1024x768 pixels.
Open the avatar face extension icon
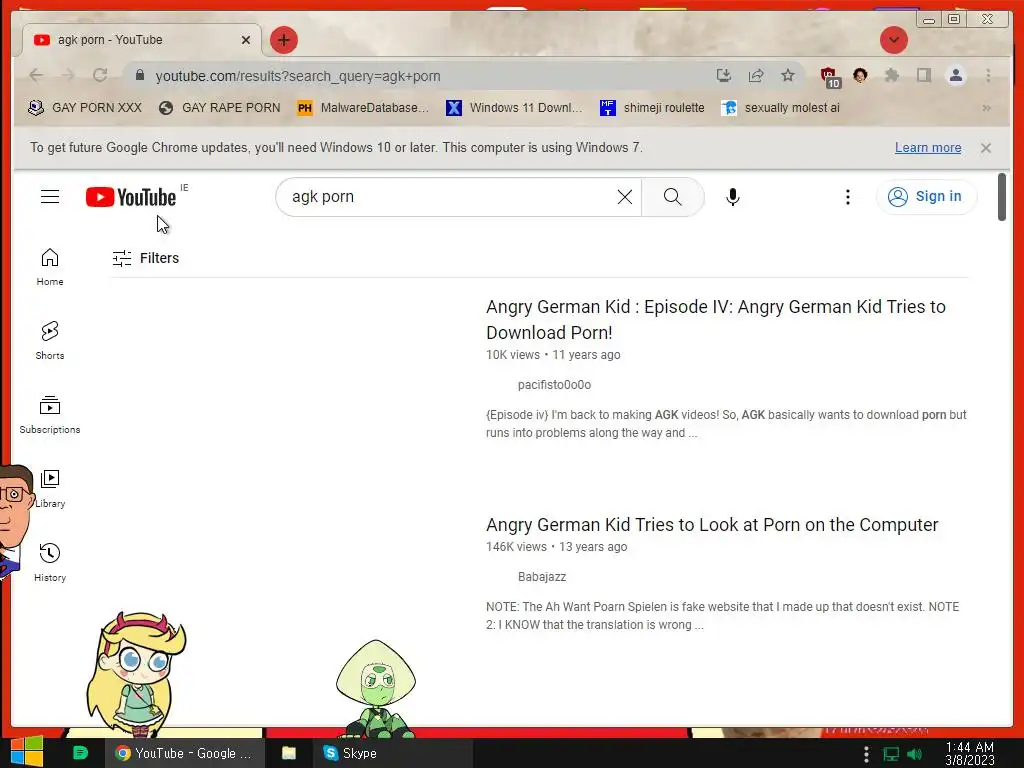pos(860,76)
